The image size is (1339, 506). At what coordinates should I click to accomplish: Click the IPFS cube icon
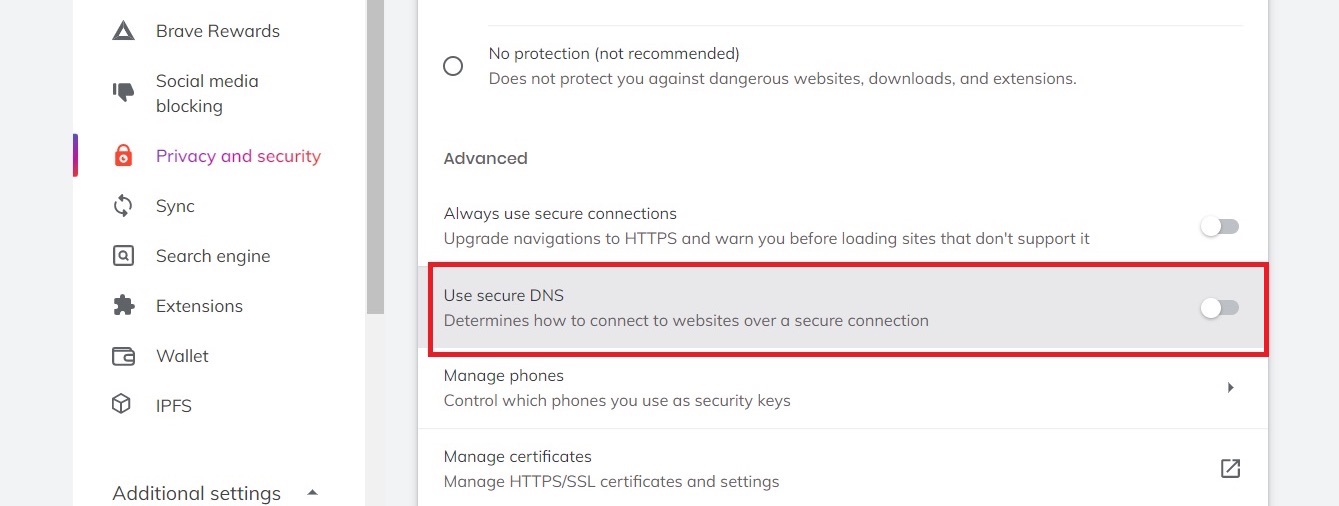(x=123, y=405)
